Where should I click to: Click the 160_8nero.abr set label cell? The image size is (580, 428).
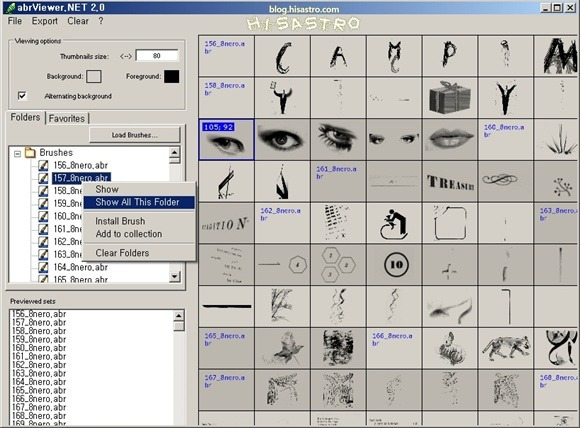coord(506,139)
